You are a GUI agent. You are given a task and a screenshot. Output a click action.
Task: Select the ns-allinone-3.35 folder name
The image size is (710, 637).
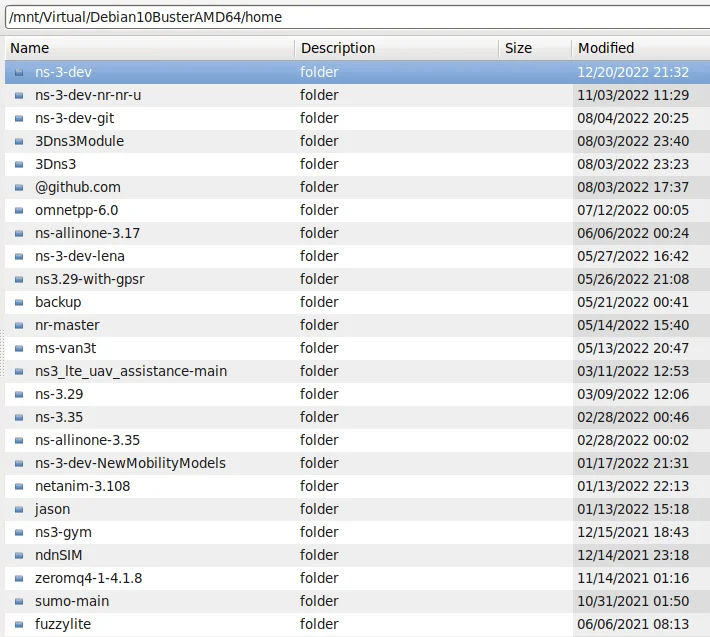tap(87, 440)
